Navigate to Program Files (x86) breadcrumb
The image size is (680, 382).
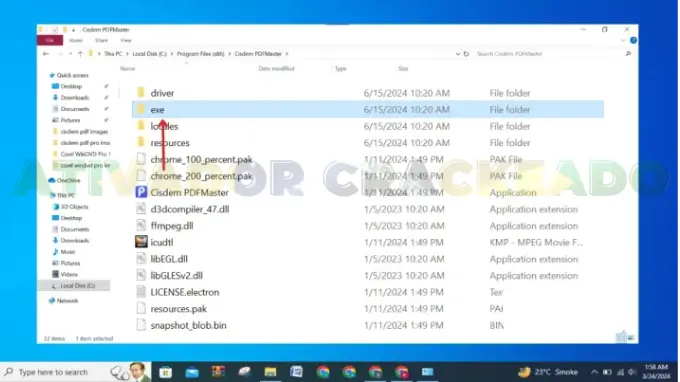200,54
